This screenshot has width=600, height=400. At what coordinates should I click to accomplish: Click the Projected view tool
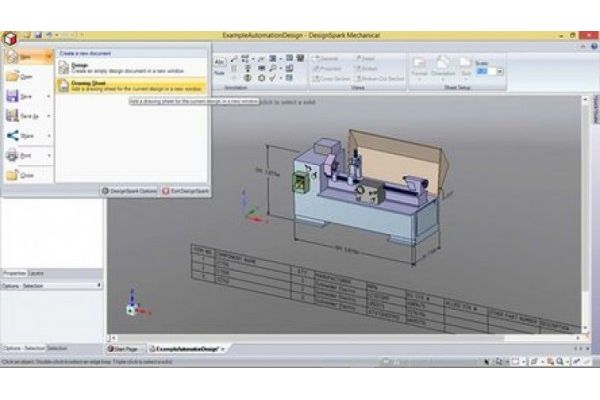tap(327, 69)
